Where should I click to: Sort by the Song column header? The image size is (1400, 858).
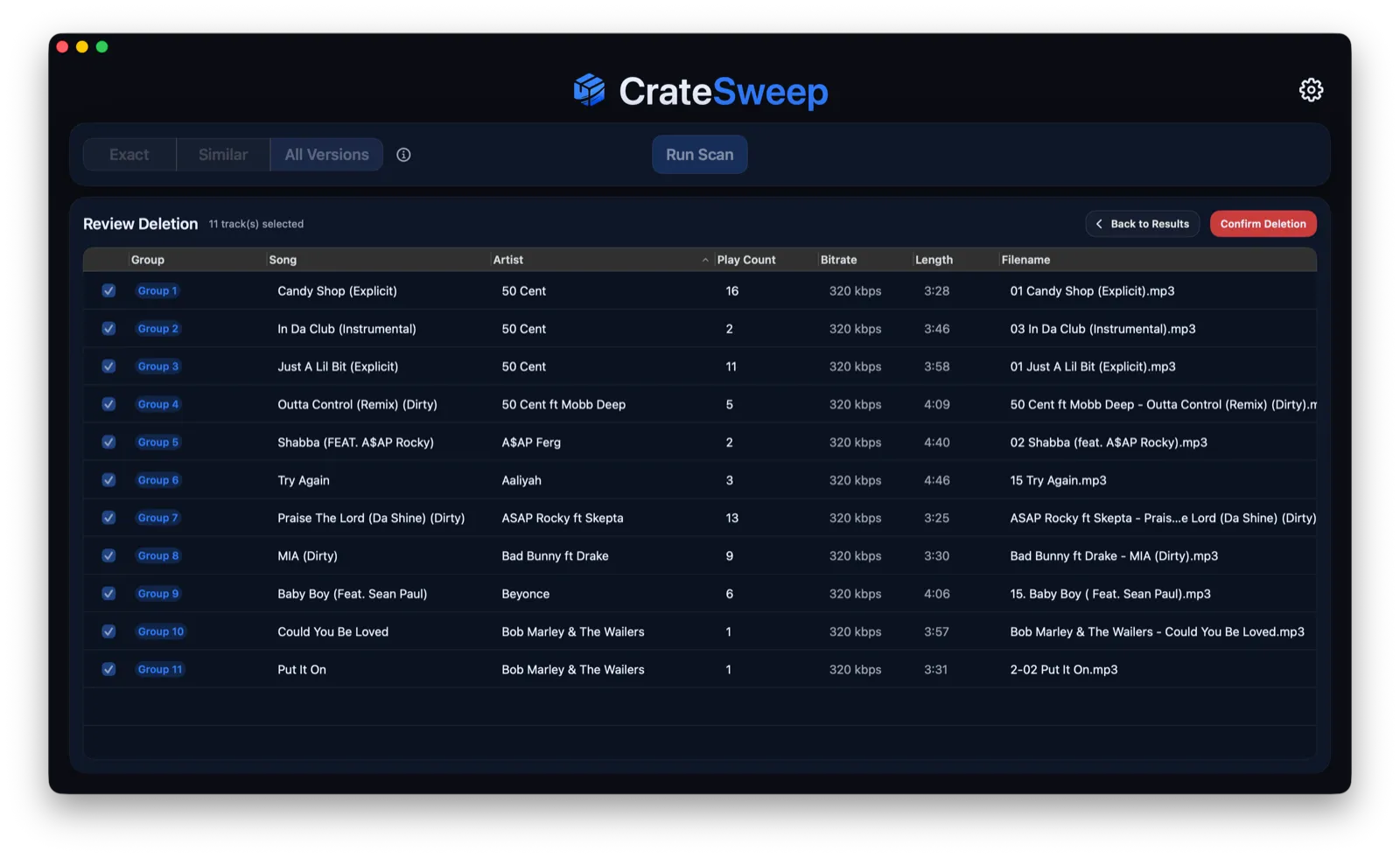point(283,260)
